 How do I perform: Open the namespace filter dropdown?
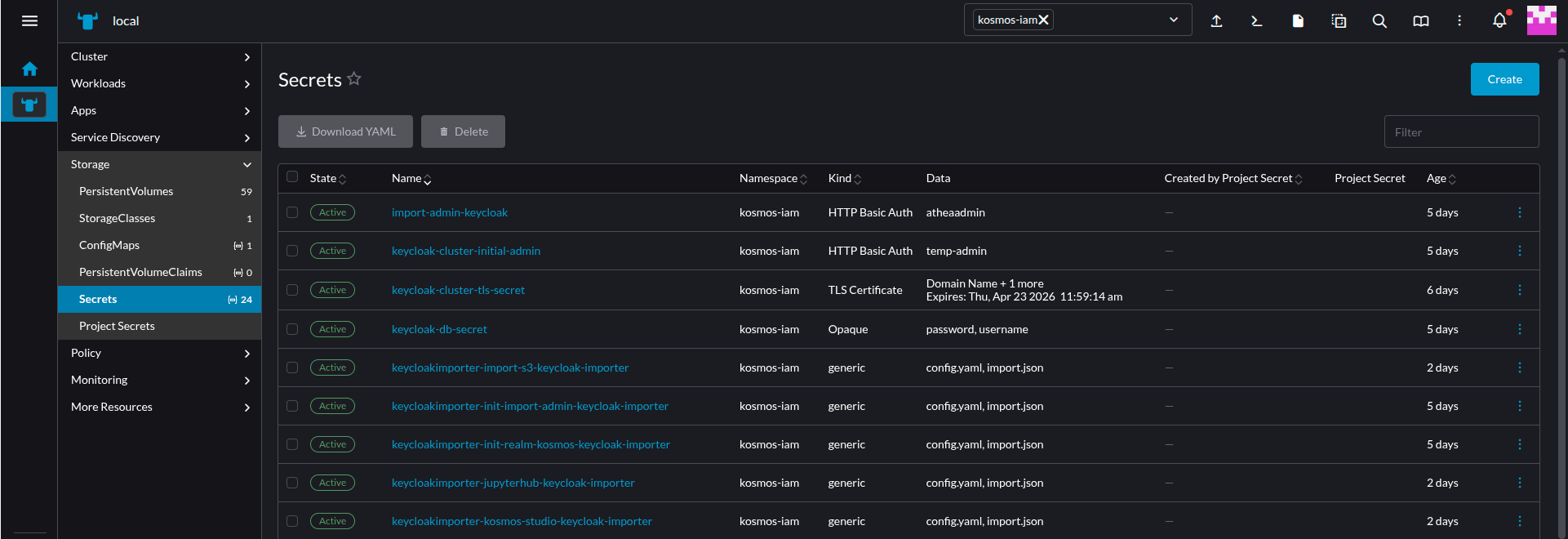tap(1173, 20)
